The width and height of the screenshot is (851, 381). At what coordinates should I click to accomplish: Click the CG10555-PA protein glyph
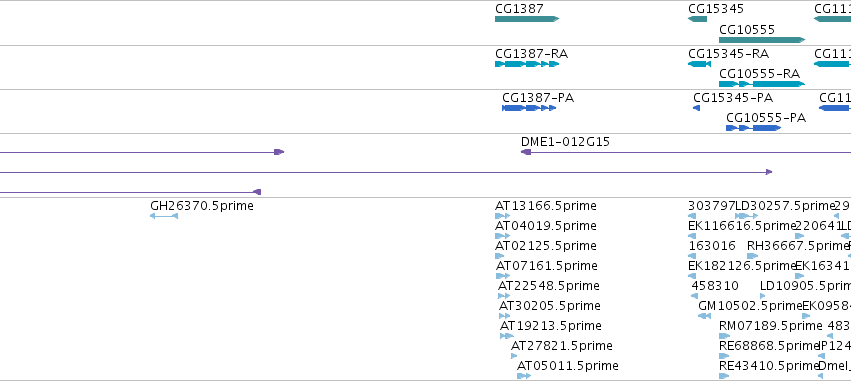[x=753, y=128]
